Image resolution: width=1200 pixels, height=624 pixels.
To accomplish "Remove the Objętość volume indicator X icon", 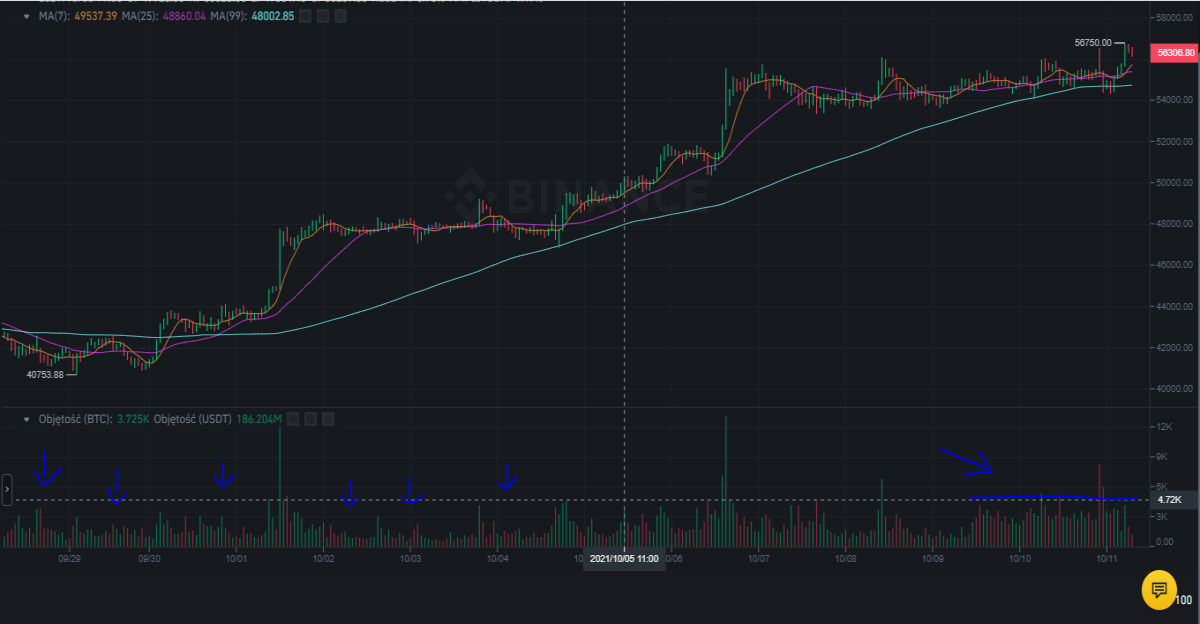I will click(328, 419).
